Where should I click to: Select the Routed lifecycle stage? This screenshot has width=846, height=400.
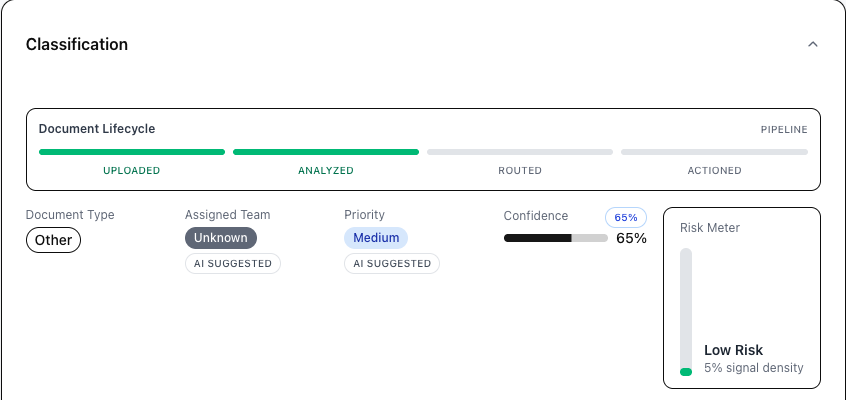click(x=520, y=170)
